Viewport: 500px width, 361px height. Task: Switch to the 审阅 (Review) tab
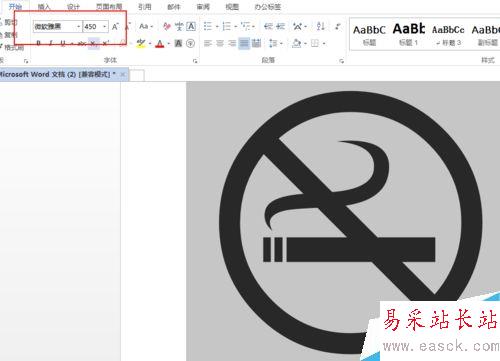pyautogui.click(x=203, y=6)
